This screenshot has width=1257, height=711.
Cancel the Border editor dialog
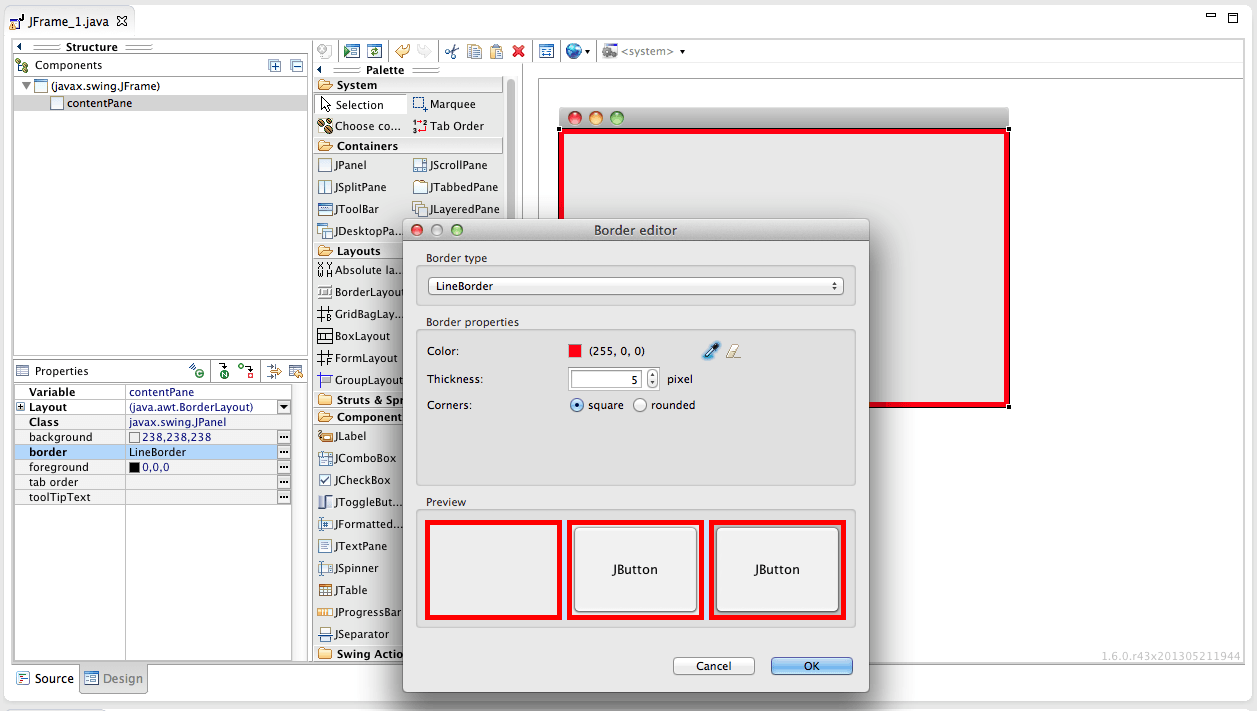point(713,666)
